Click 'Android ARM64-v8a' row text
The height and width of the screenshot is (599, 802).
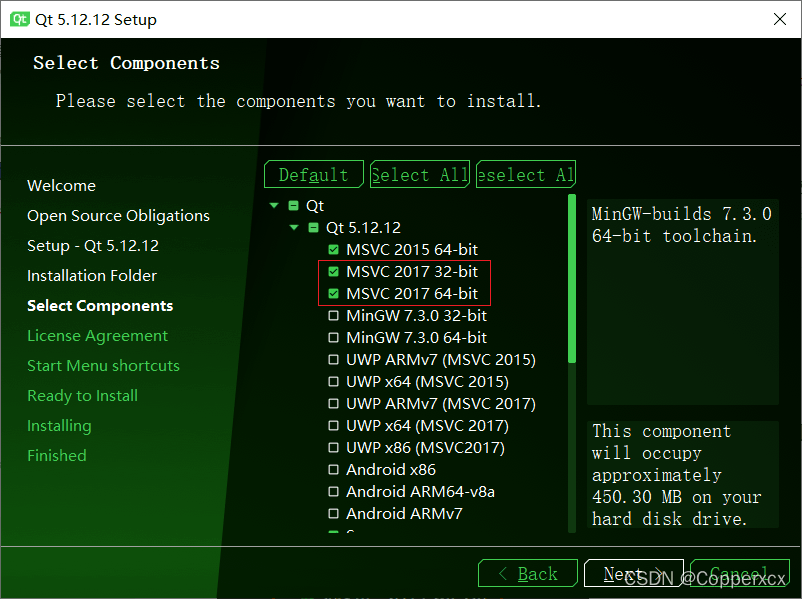click(x=420, y=492)
